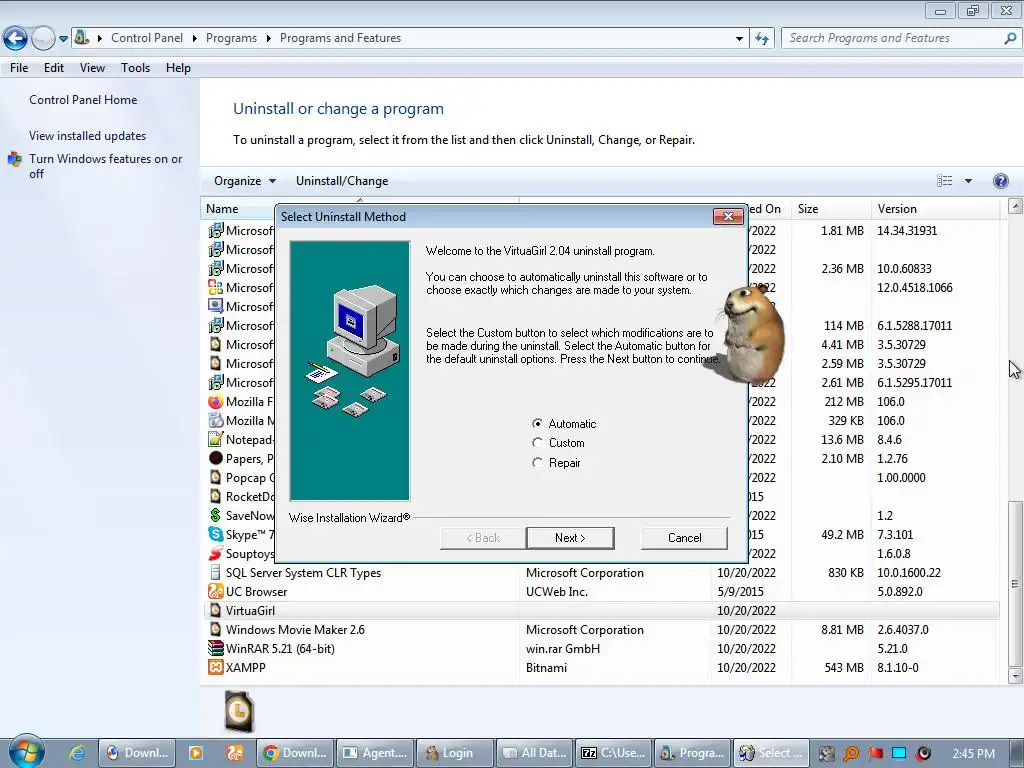Click Control Panel breadcrumb
The width and height of the screenshot is (1024, 768).
click(147, 38)
